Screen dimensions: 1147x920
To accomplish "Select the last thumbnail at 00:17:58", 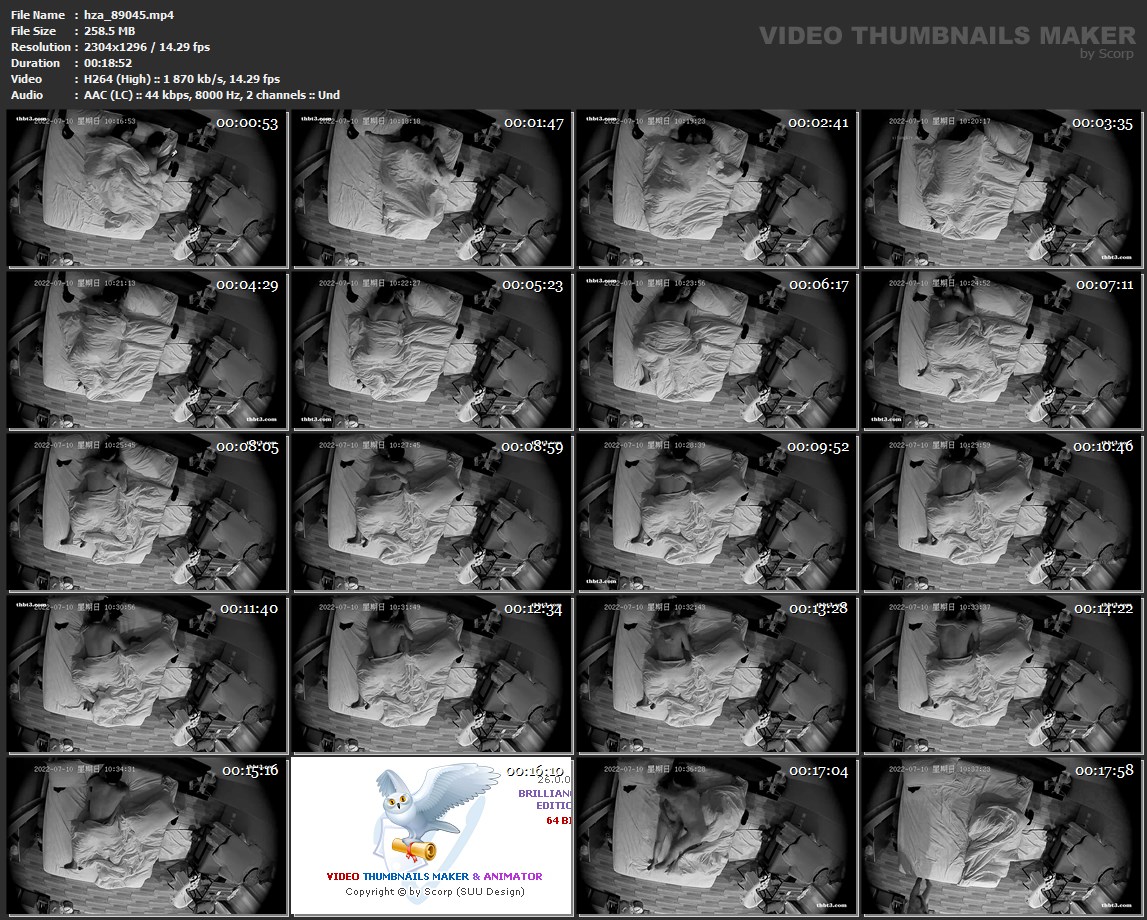I will point(1002,837).
